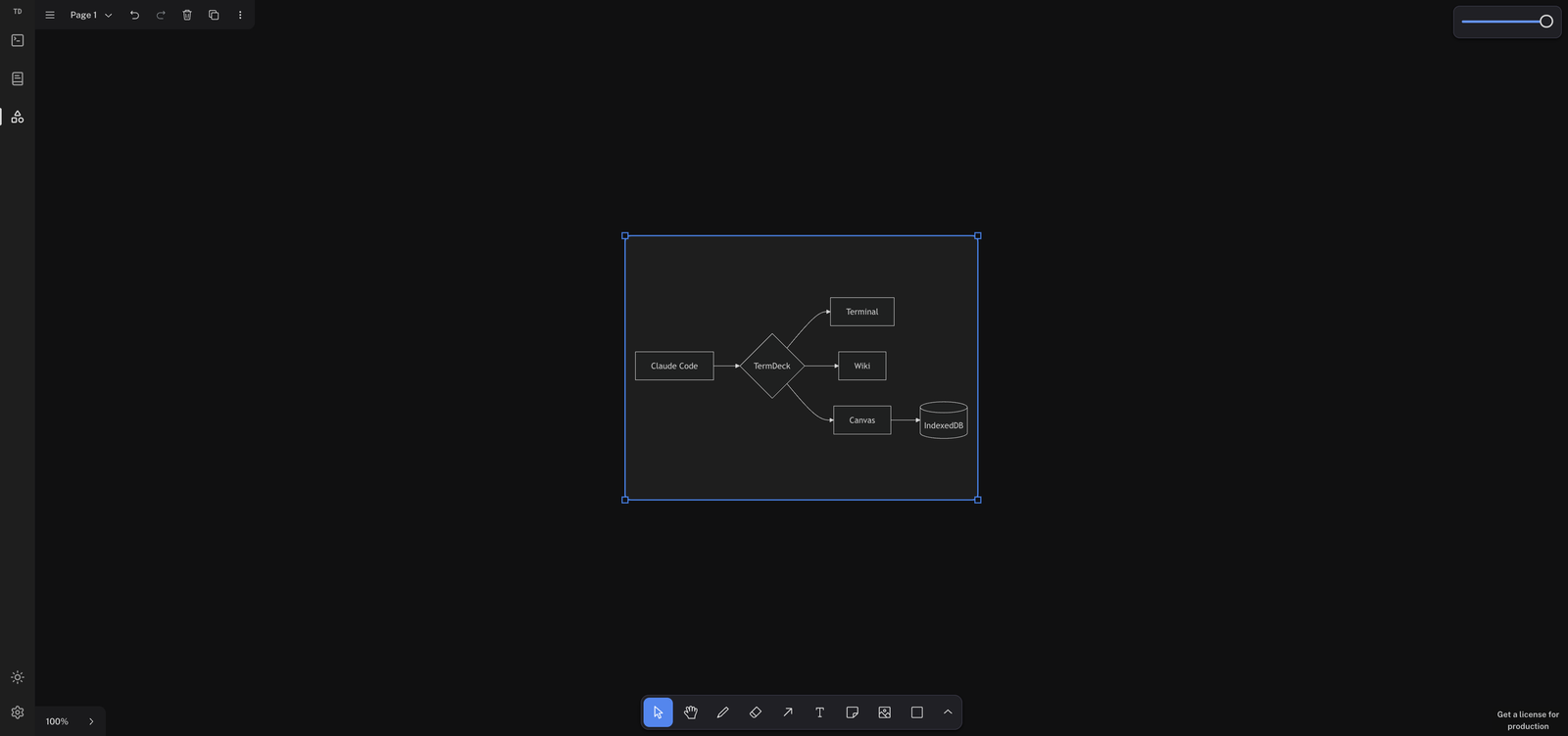Choose the Text tool
Viewport: 1568px width, 736px height.
click(820, 712)
